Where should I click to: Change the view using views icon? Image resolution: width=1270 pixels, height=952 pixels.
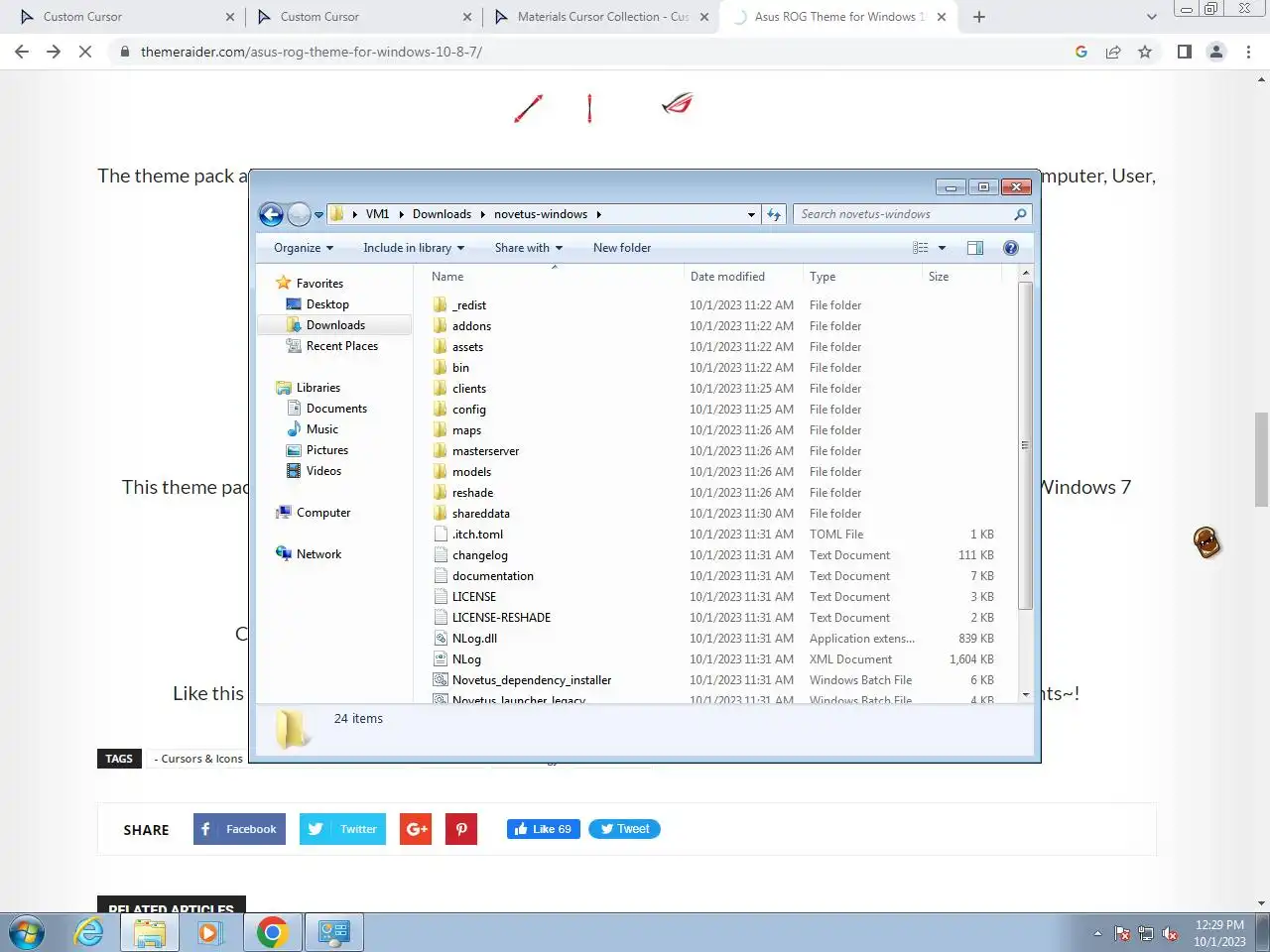921,248
